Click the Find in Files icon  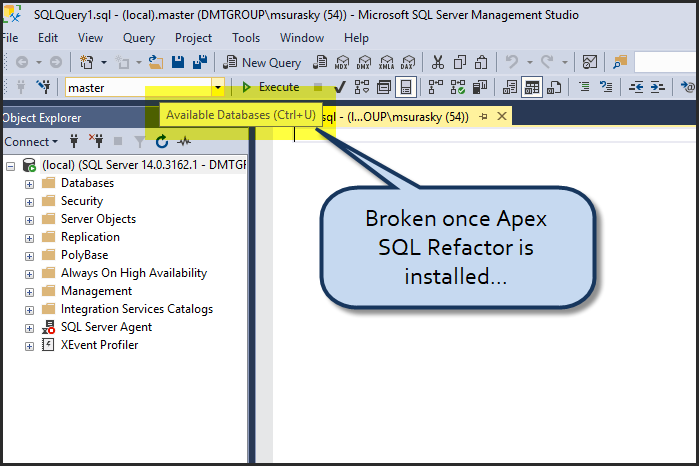620,62
